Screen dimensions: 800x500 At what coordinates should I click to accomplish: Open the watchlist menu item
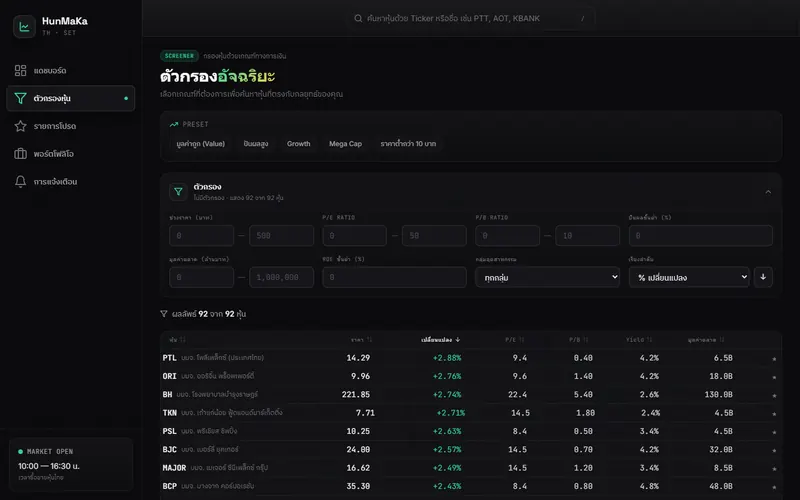pyautogui.click(x=71, y=126)
